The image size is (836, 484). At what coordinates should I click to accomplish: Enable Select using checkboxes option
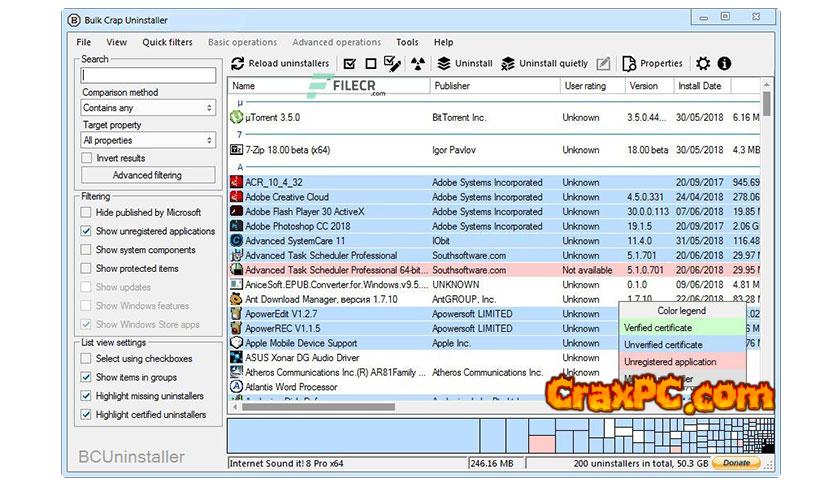87,359
